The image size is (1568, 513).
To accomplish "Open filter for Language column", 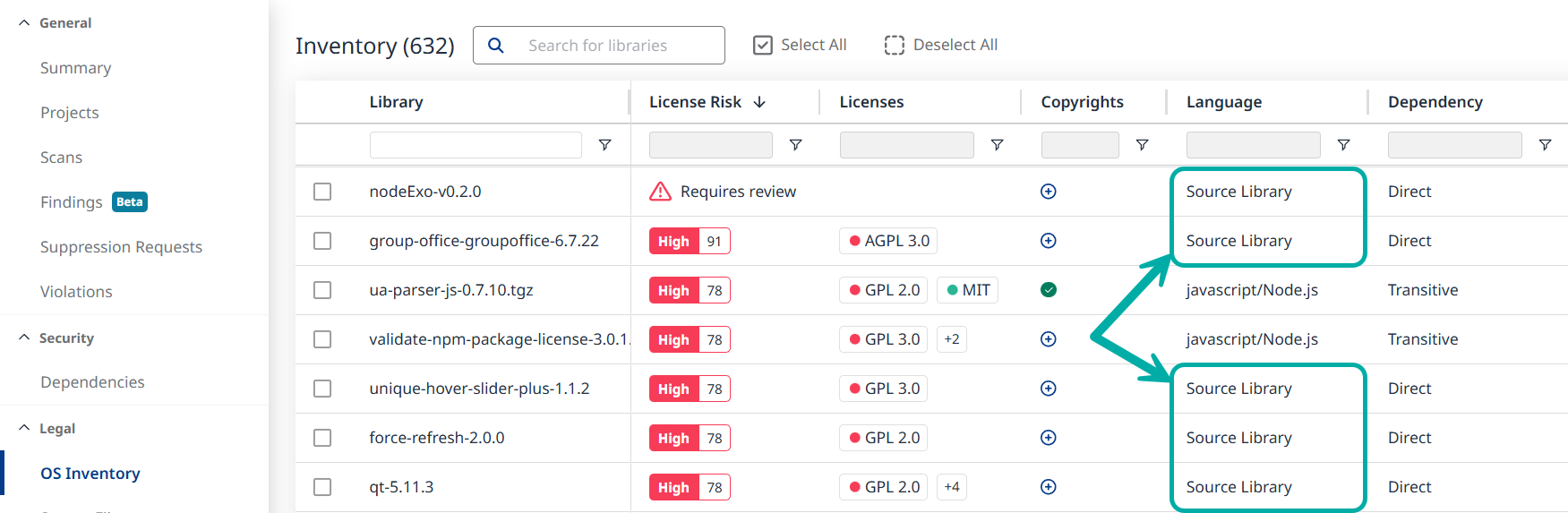I will pos(1342,145).
